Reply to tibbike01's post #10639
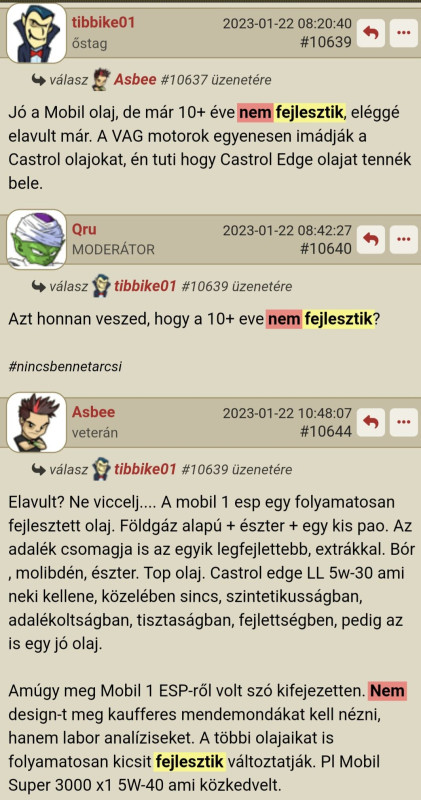 370,33
